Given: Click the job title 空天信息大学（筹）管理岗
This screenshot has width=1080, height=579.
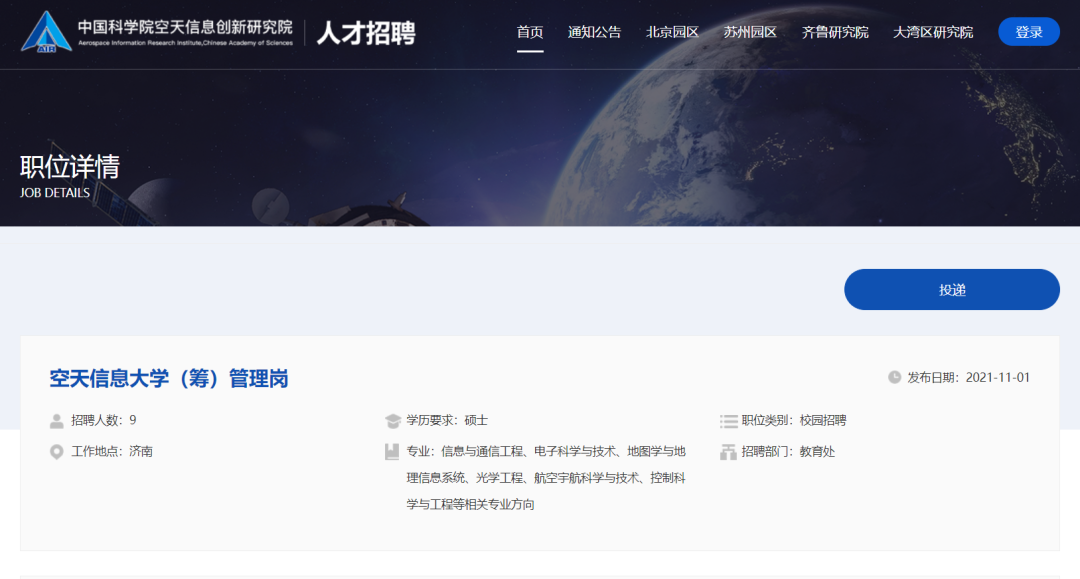Looking at the screenshot, I should (x=169, y=379).
